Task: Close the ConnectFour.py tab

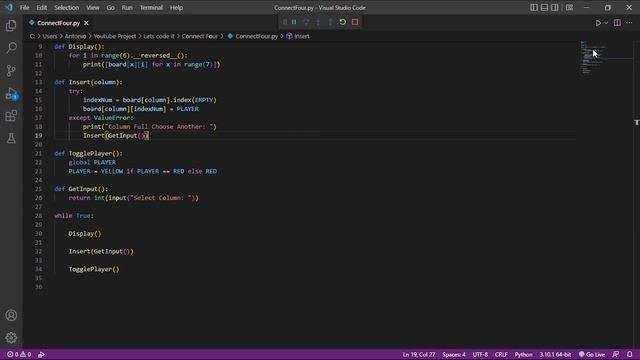Action: [x=86, y=23]
